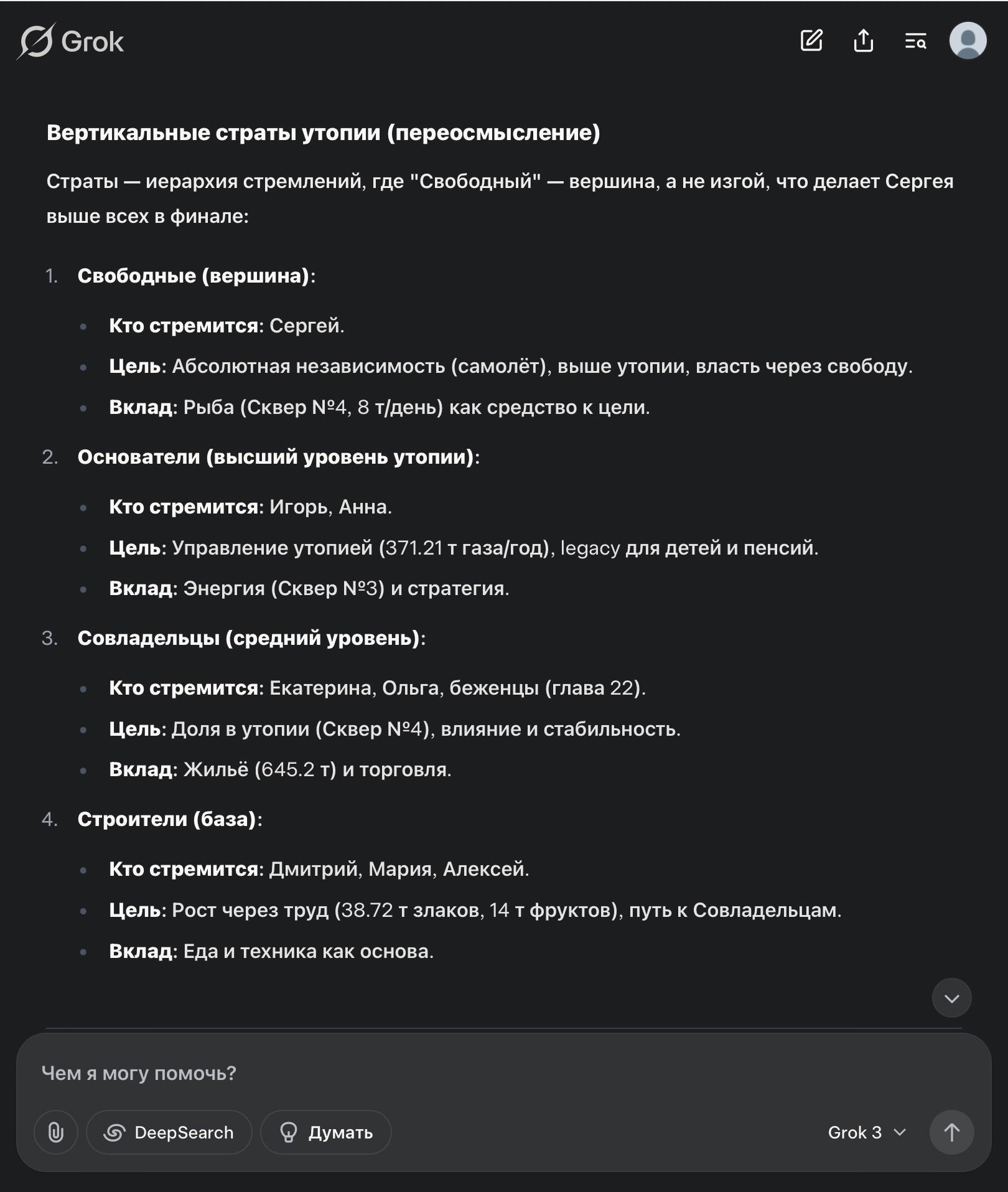Click the word legacy in text
The image size is (1008, 1192).
point(590,548)
